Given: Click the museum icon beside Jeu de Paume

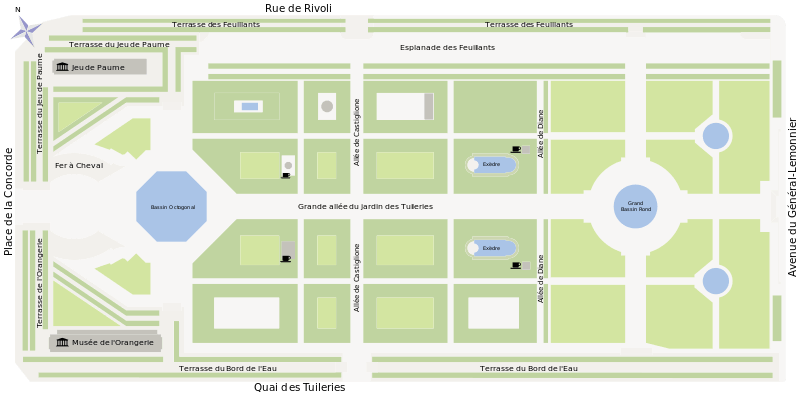Looking at the screenshot, I should (62, 67).
